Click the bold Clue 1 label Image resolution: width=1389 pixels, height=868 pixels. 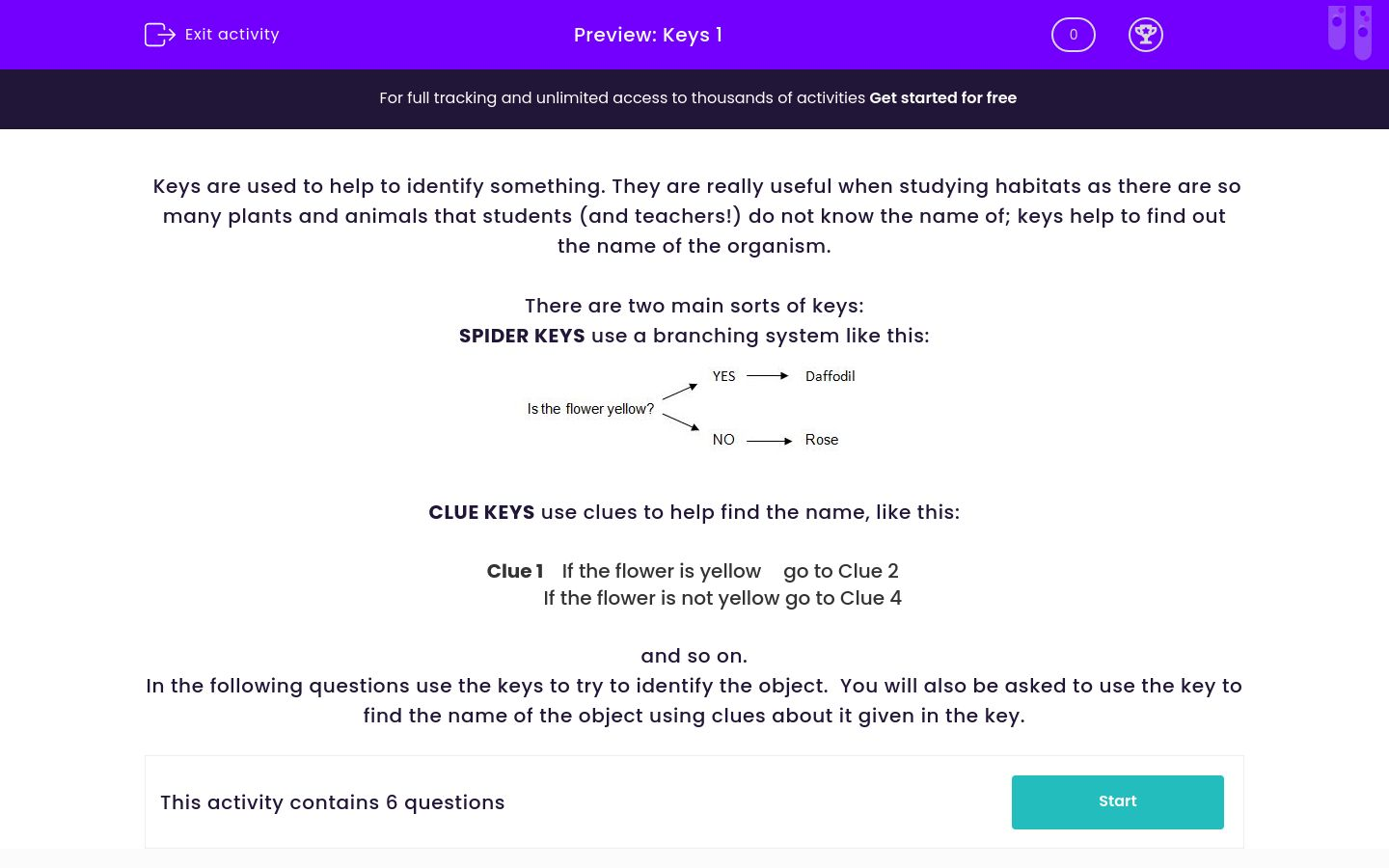(515, 571)
